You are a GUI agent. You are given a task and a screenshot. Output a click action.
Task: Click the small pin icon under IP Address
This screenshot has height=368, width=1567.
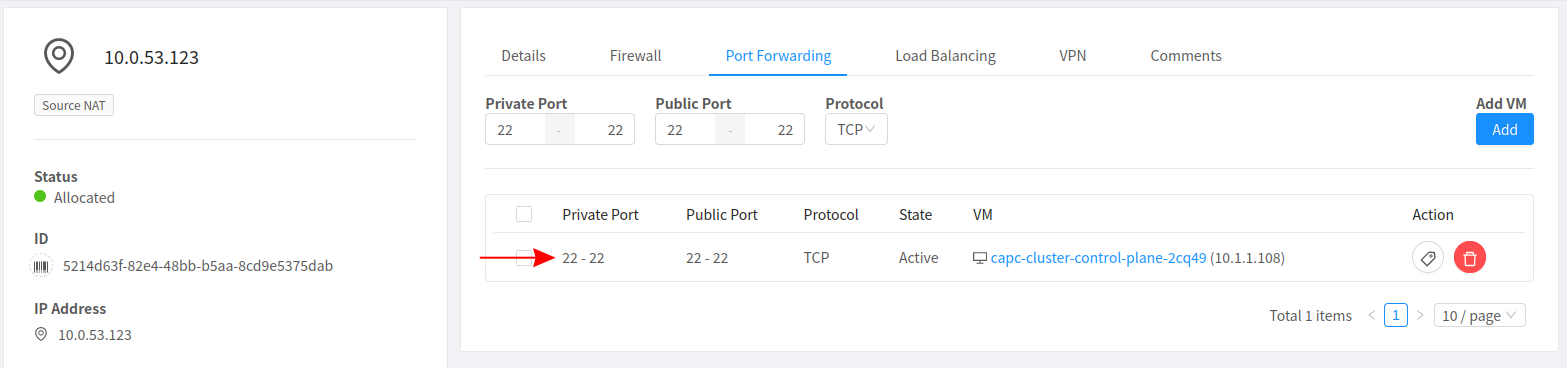[x=41, y=334]
